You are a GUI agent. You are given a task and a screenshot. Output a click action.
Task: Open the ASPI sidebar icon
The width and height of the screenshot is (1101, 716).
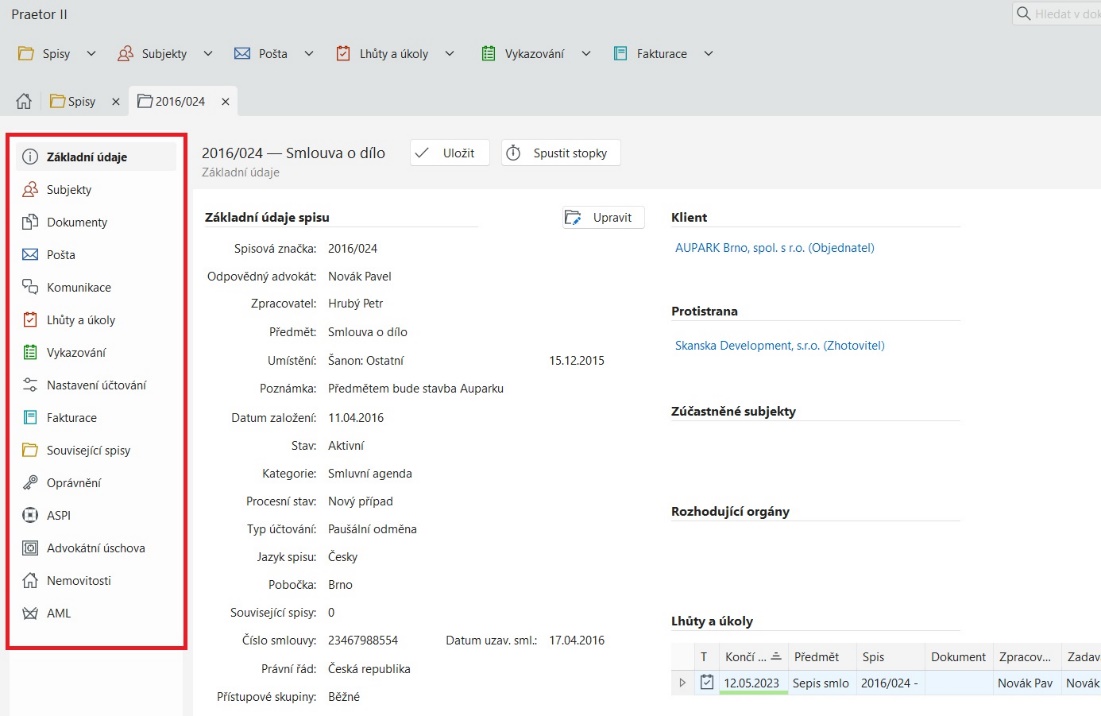(30, 516)
